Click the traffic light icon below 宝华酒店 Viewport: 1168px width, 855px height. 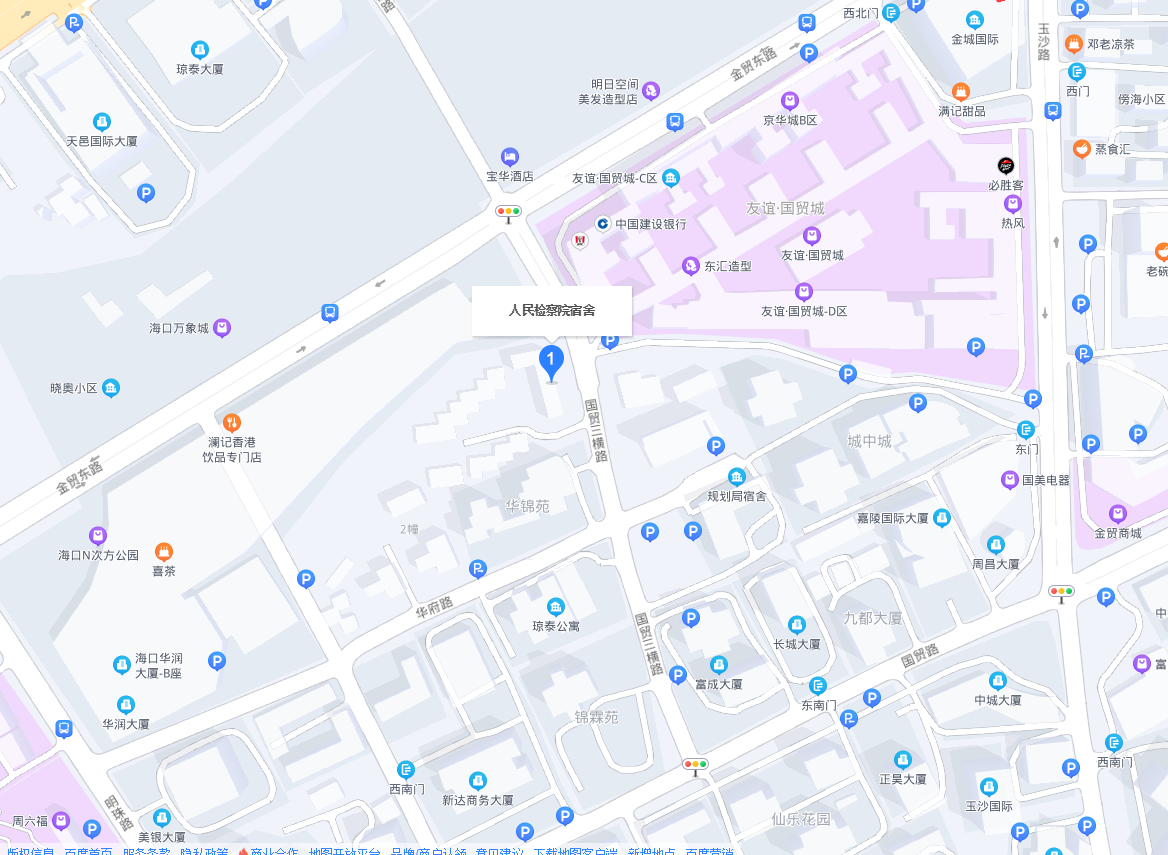click(x=509, y=213)
